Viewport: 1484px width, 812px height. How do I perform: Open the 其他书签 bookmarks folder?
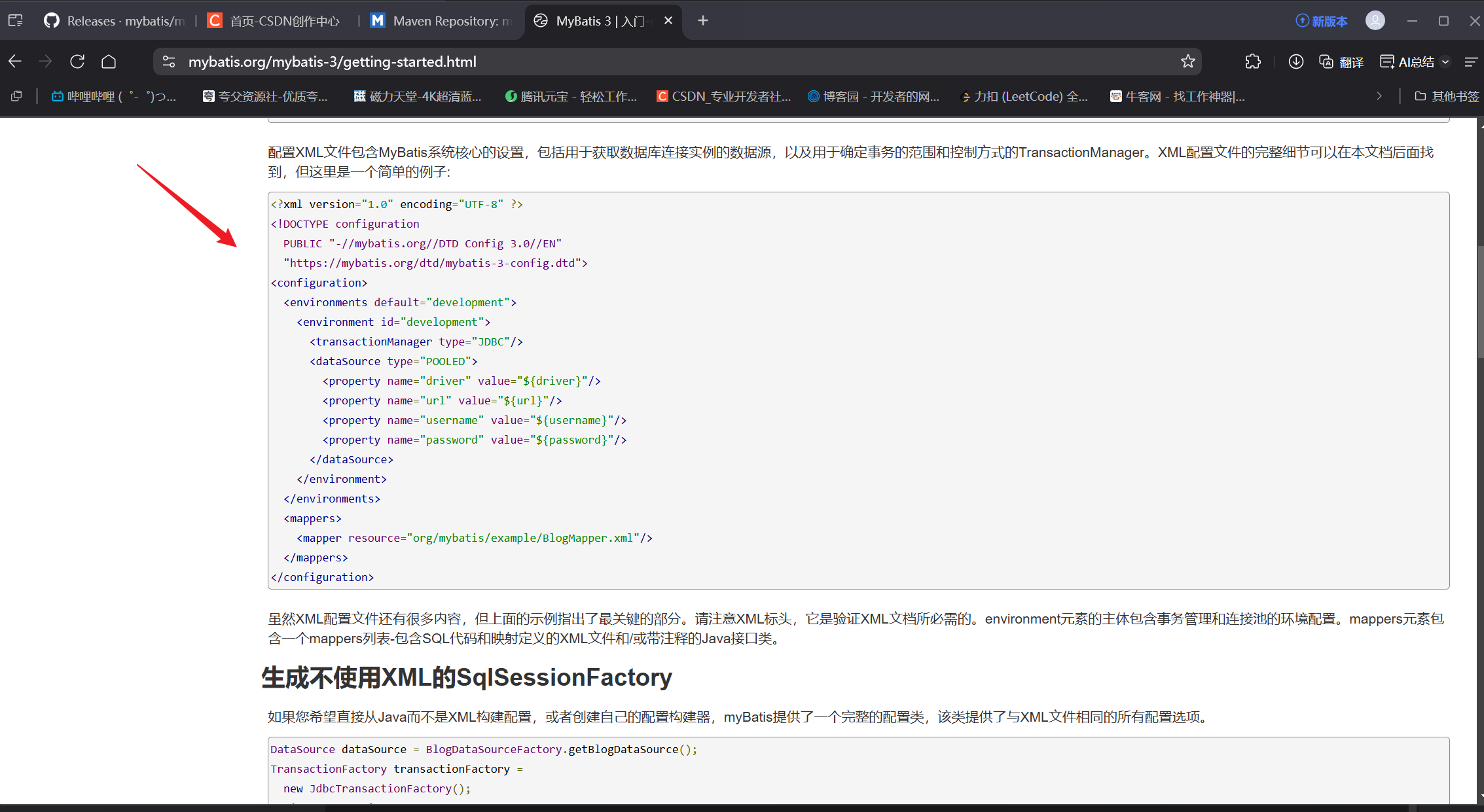(x=1447, y=96)
